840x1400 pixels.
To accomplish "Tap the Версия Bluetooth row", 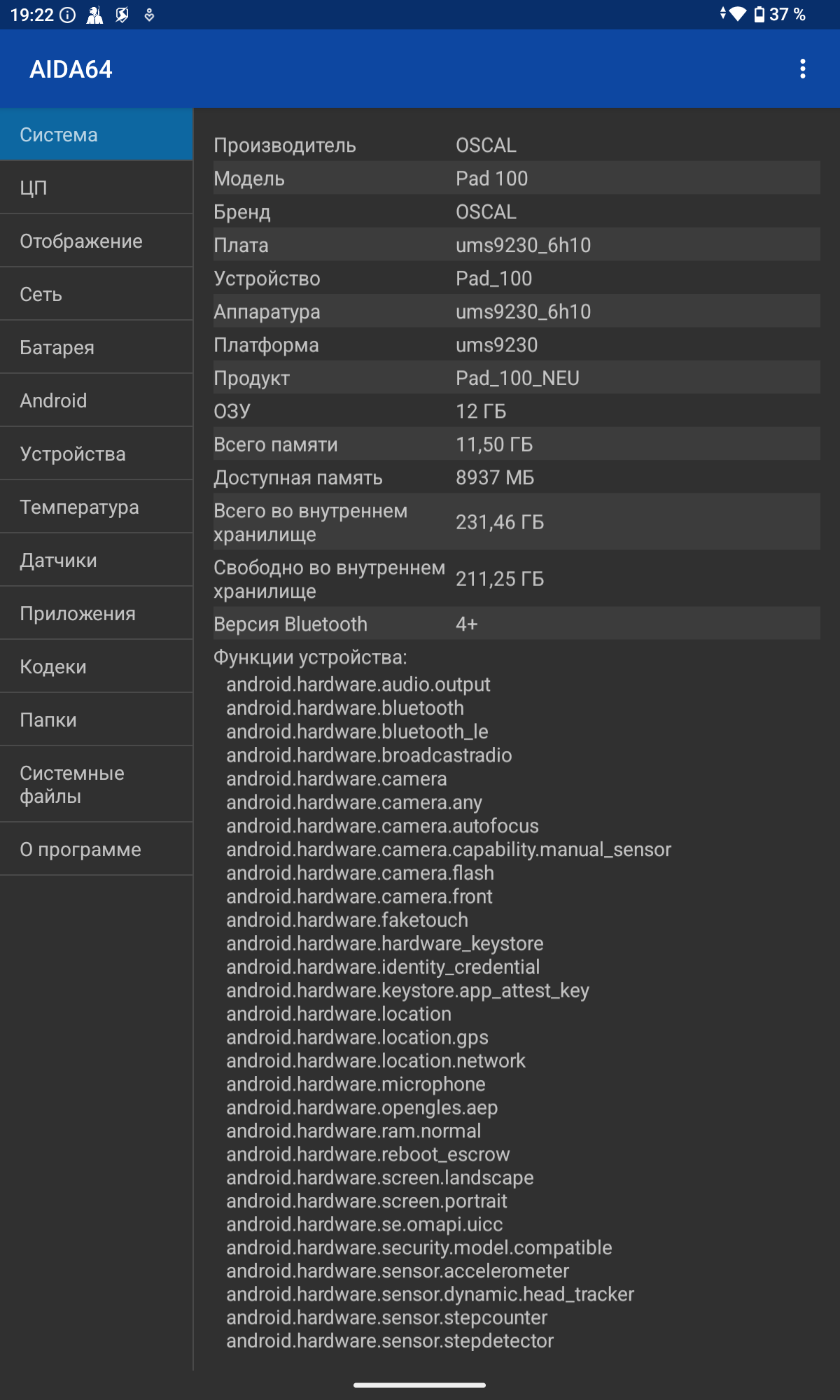I will 516,624.
